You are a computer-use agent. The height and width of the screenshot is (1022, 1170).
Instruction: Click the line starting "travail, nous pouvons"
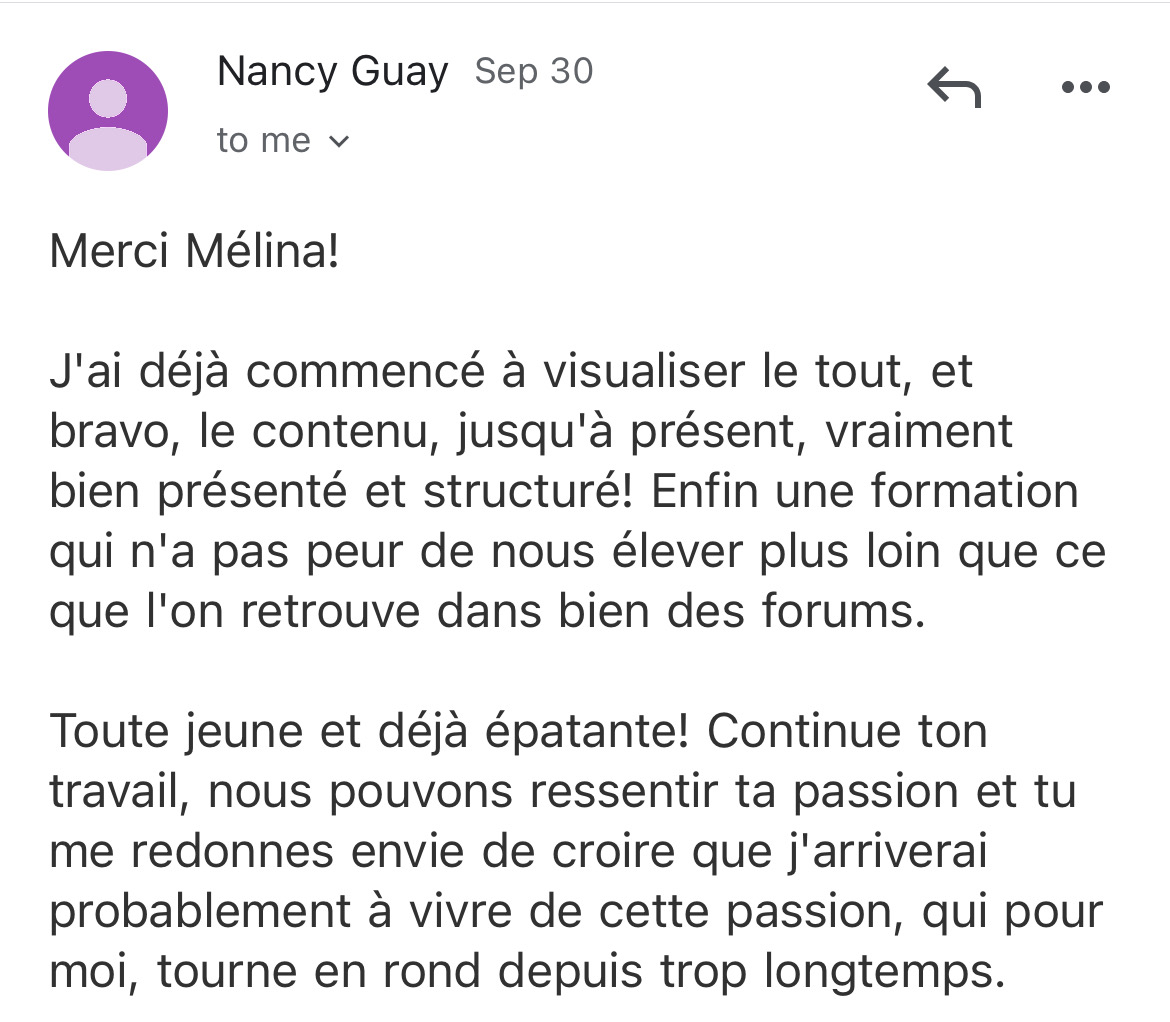tap(562, 791)
